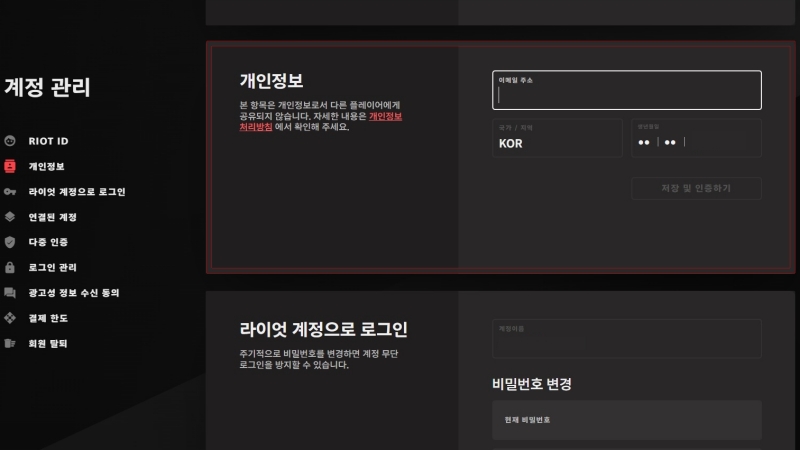
Task: Open 회원 탈퇴 in the sidebar
Action: pos(48,343)
